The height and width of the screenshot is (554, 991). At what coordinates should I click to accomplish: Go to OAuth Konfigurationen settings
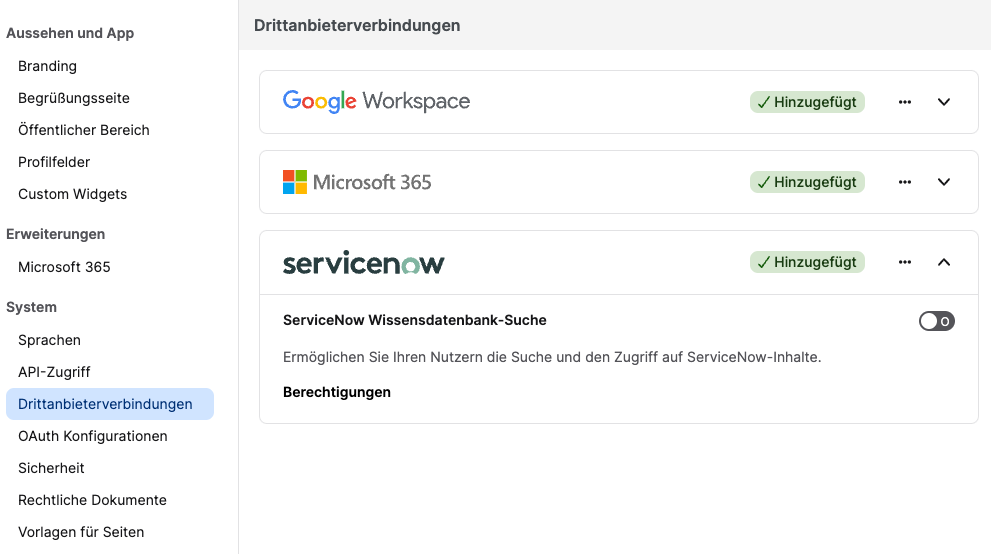click(x=93, y=436)
